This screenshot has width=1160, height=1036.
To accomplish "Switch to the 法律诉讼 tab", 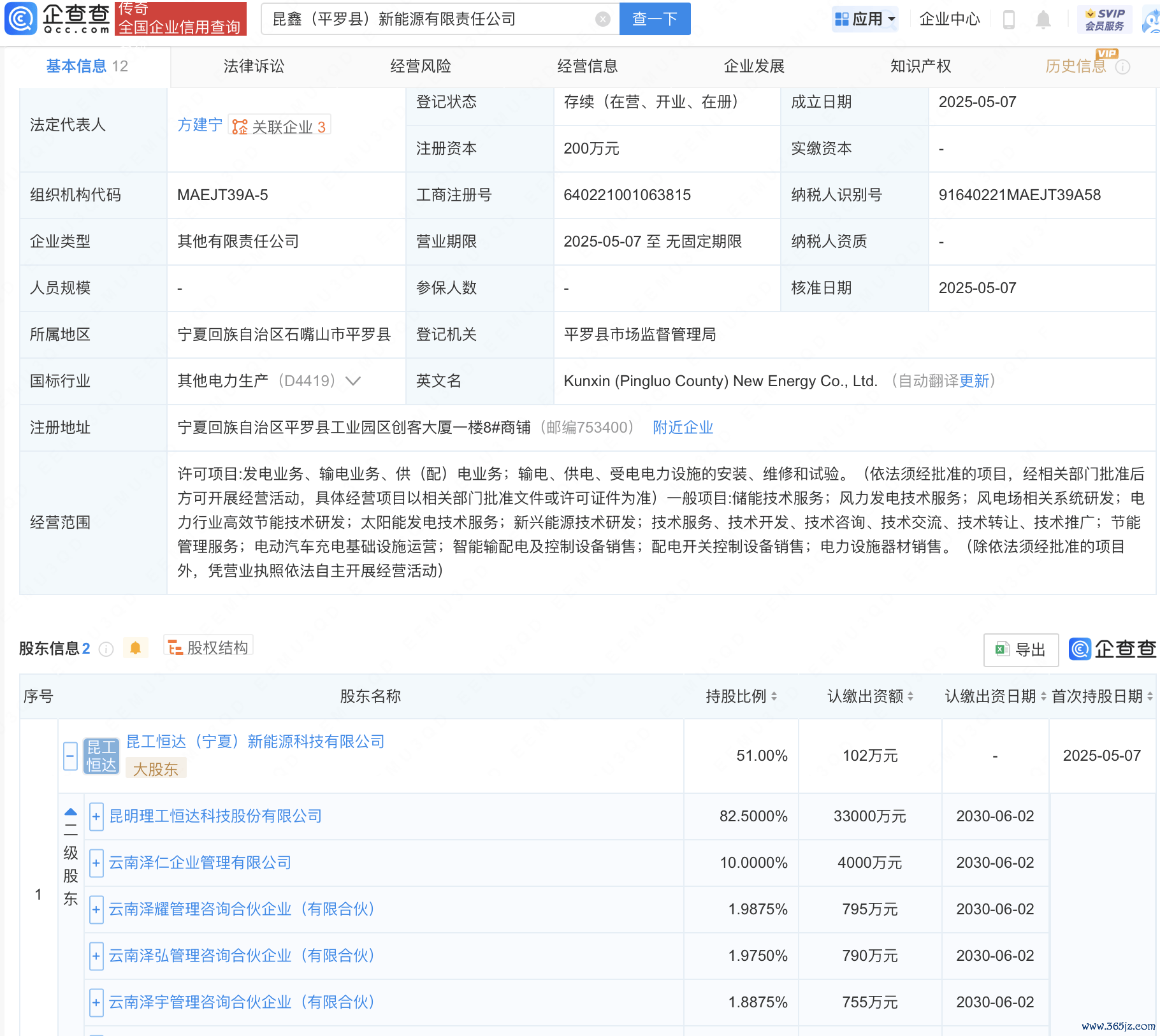I will (254, 66).
